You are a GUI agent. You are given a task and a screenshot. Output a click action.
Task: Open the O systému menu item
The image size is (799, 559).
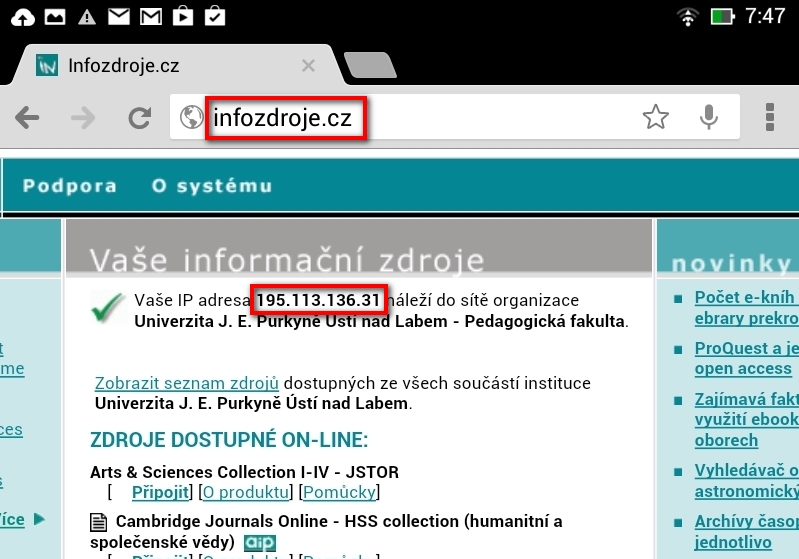[x=212, y=186]
